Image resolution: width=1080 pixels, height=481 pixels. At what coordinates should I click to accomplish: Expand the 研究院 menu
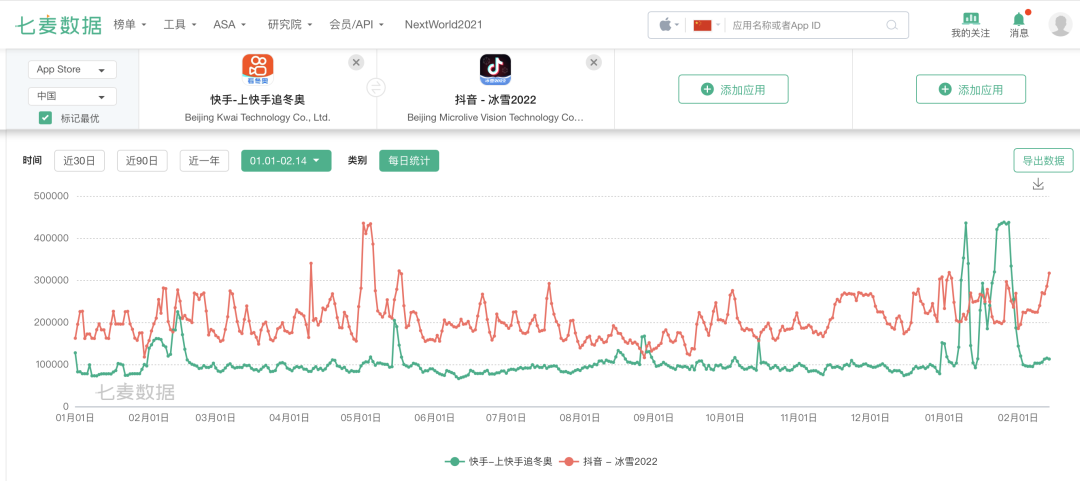point(290,25)
